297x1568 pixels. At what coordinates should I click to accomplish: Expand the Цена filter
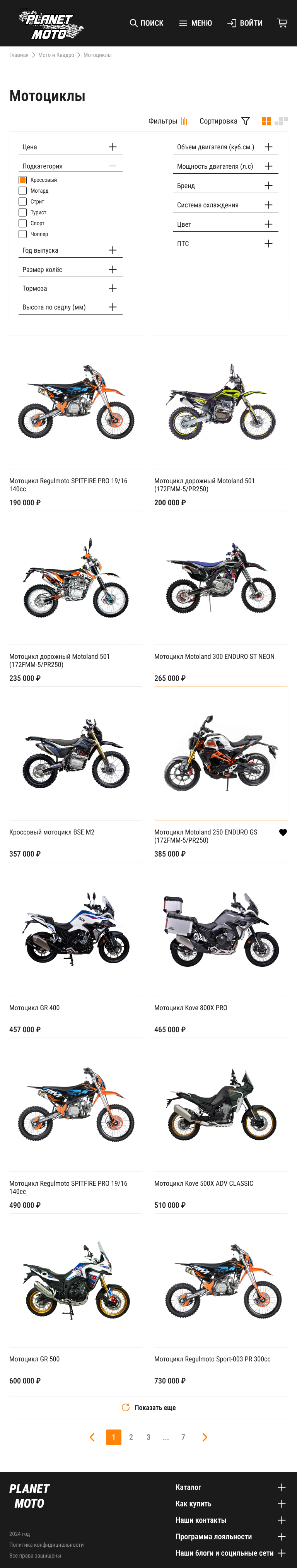pyautogui.click(x=71, y=147)
